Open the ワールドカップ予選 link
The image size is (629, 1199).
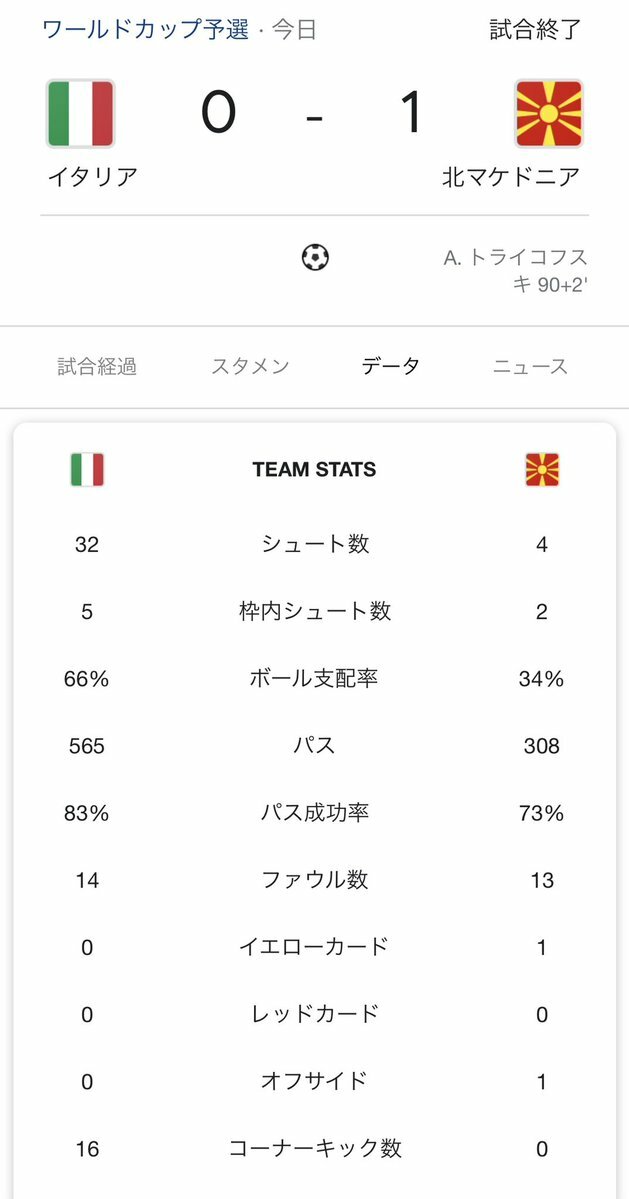click(x=145, y=30)
